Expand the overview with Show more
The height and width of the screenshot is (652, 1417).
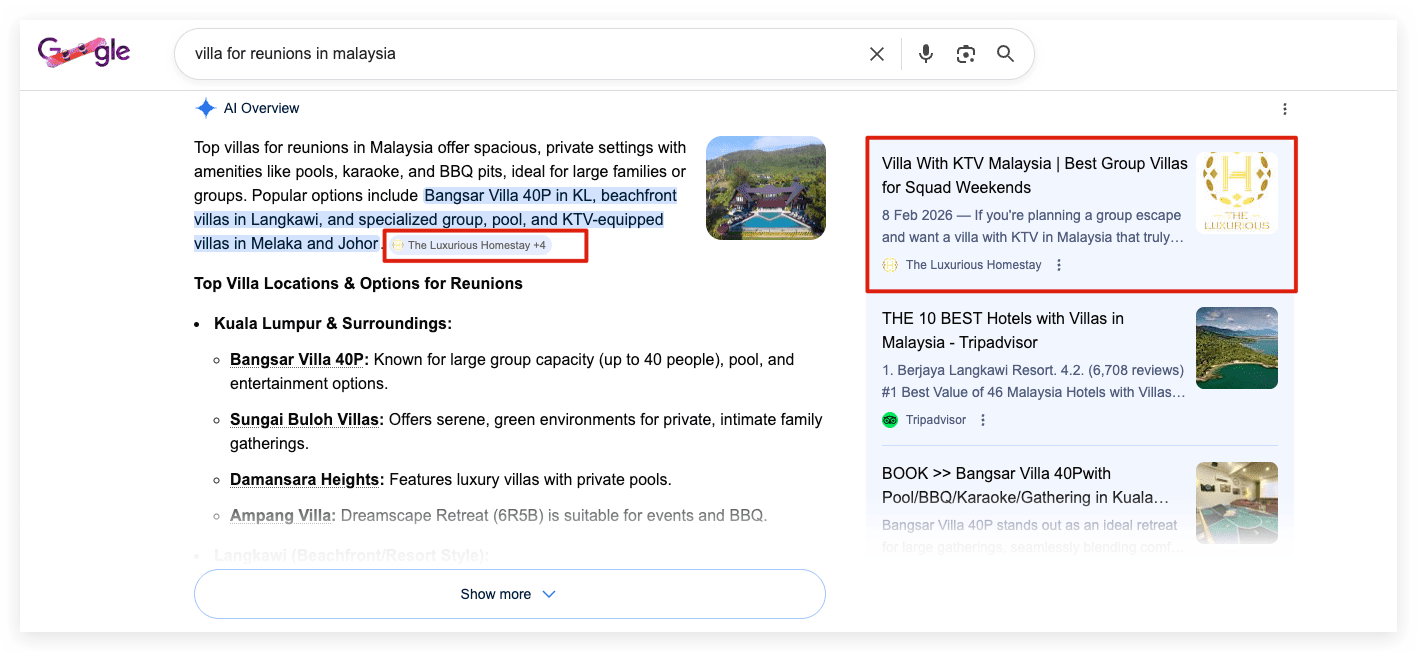click(509, 594)
